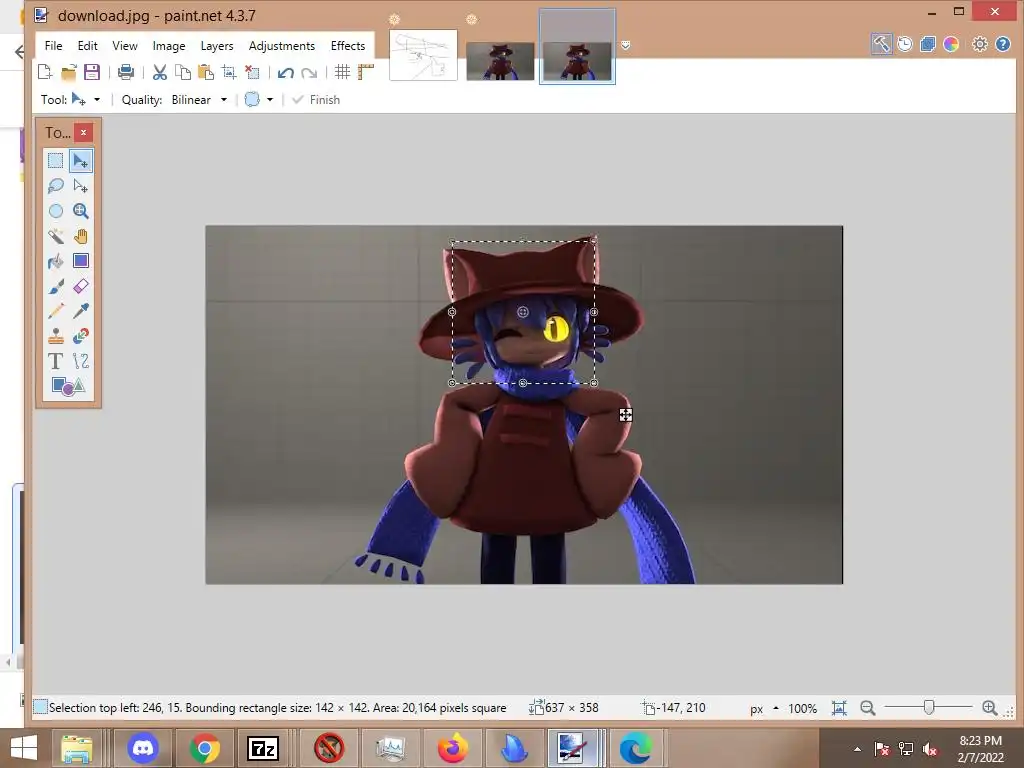Pick the Move Selection tool
This screenshot has height=768, width=1024.
pos(81,186)
